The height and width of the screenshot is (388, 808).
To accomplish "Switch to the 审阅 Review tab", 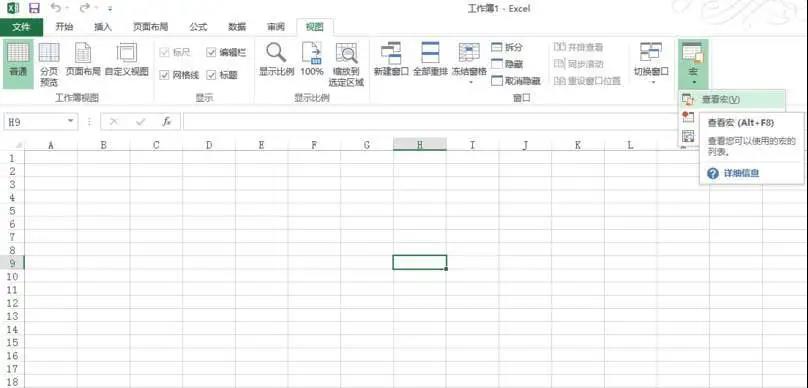I will coord(276,27).
